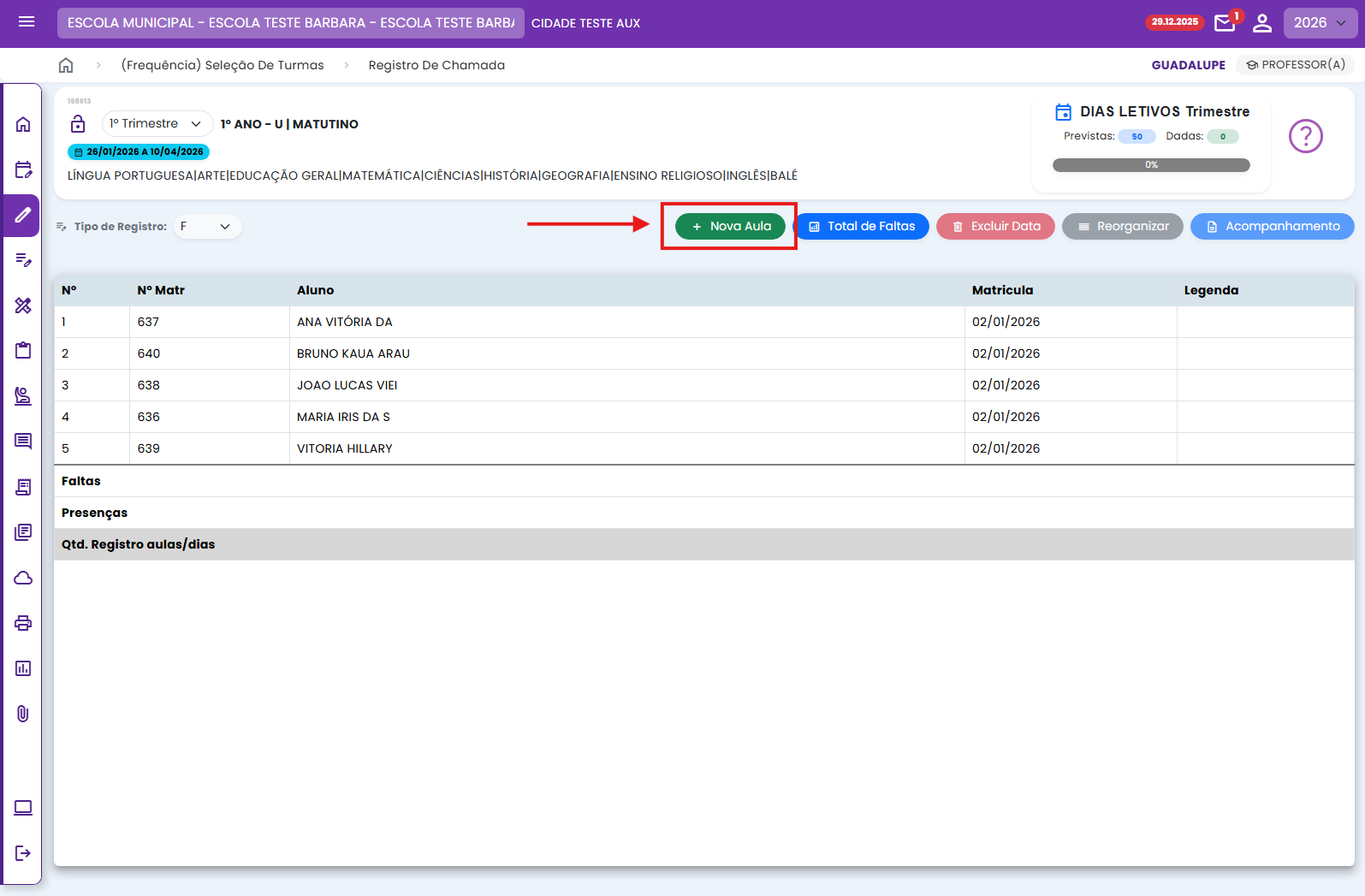Expand the 2026 year dropdown
This screenshot has height=896, width=1365.
pos(1320,23)
